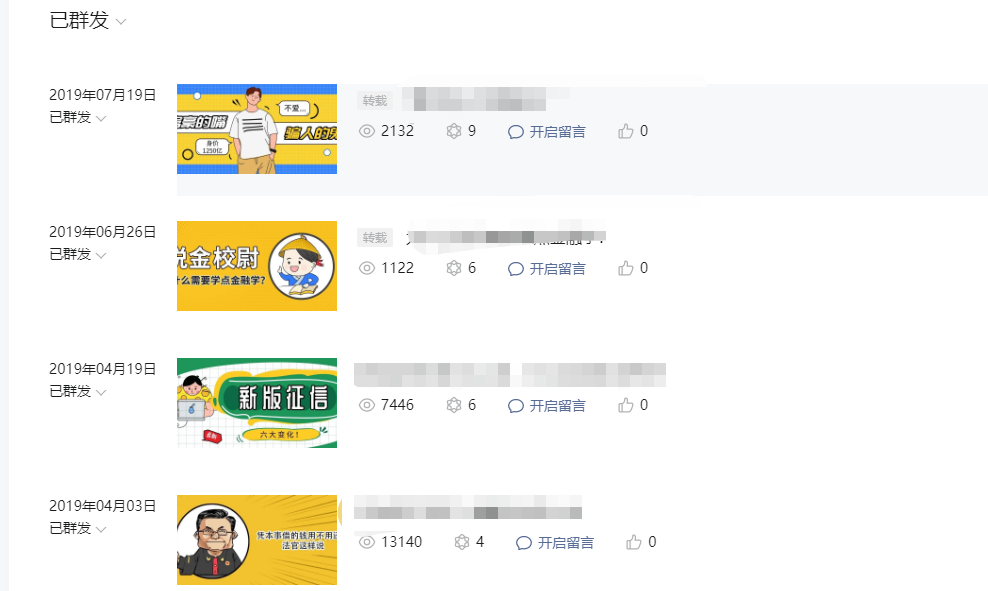Click eye views icon showing 13140

point(367,542)
